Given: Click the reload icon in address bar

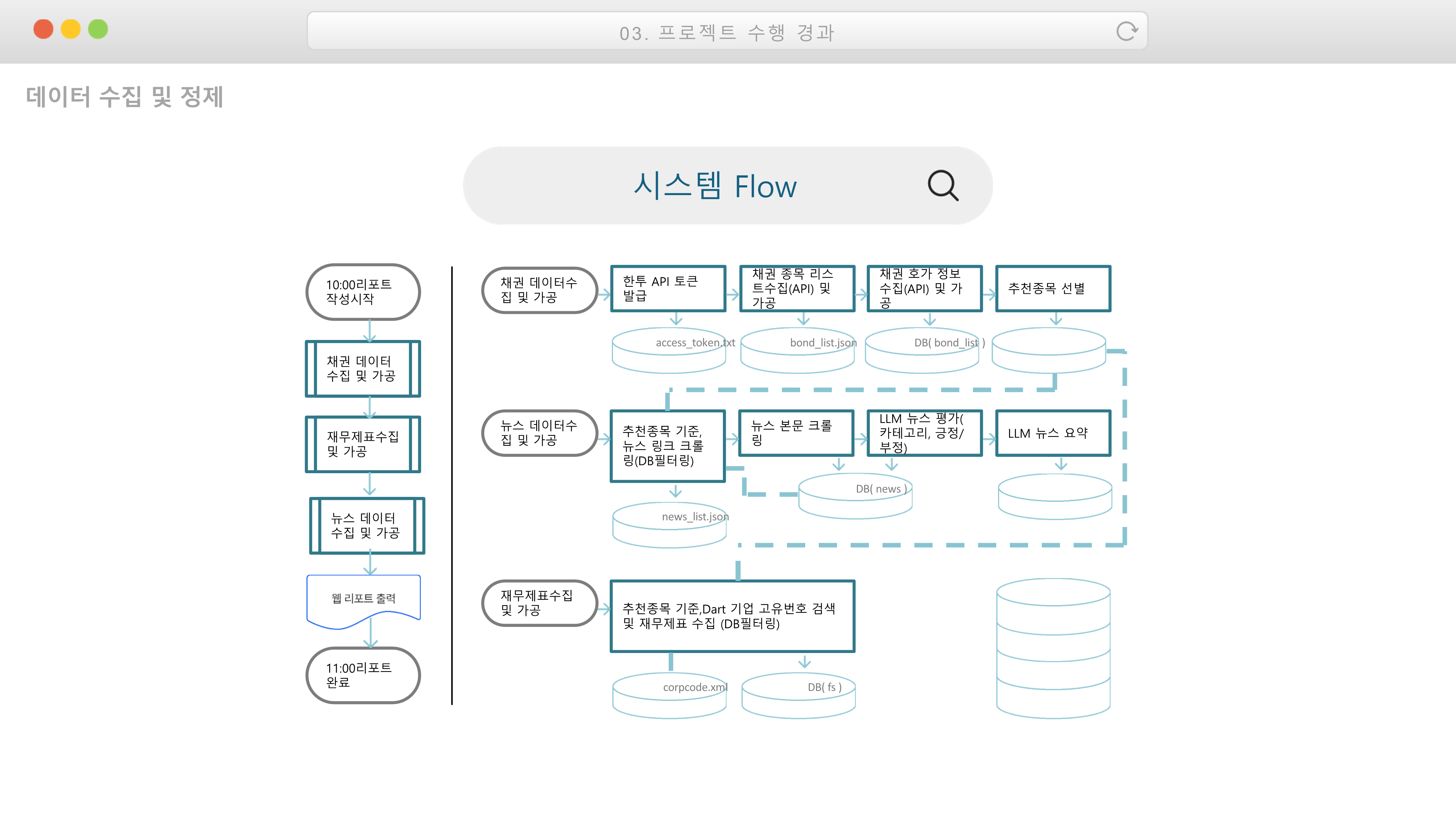Looking at the screenshot, I should [x=1126, y=31].
